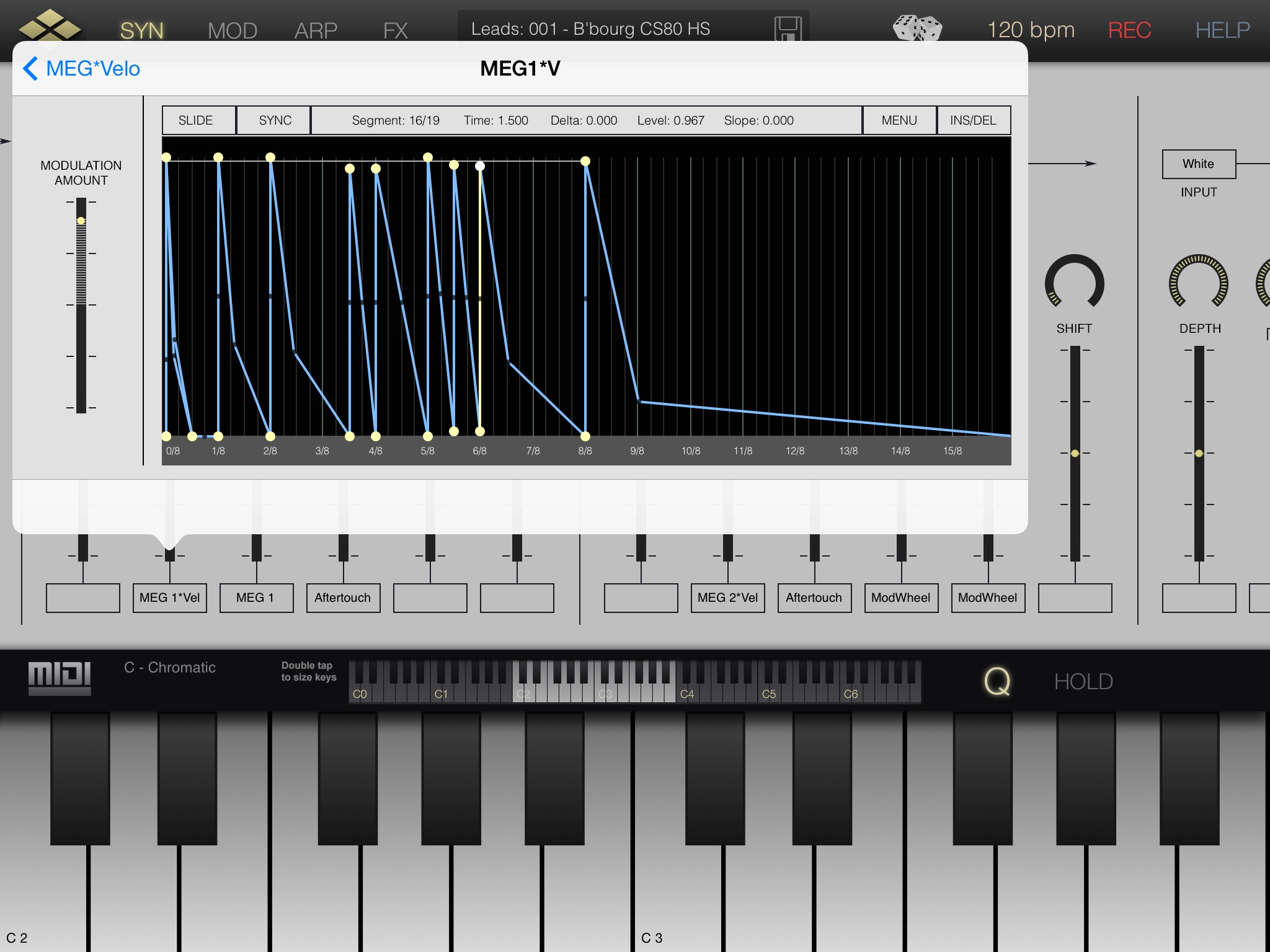Click the random/dice icon in header
This screenshot has width=1270, height=952.
point(916,27)
